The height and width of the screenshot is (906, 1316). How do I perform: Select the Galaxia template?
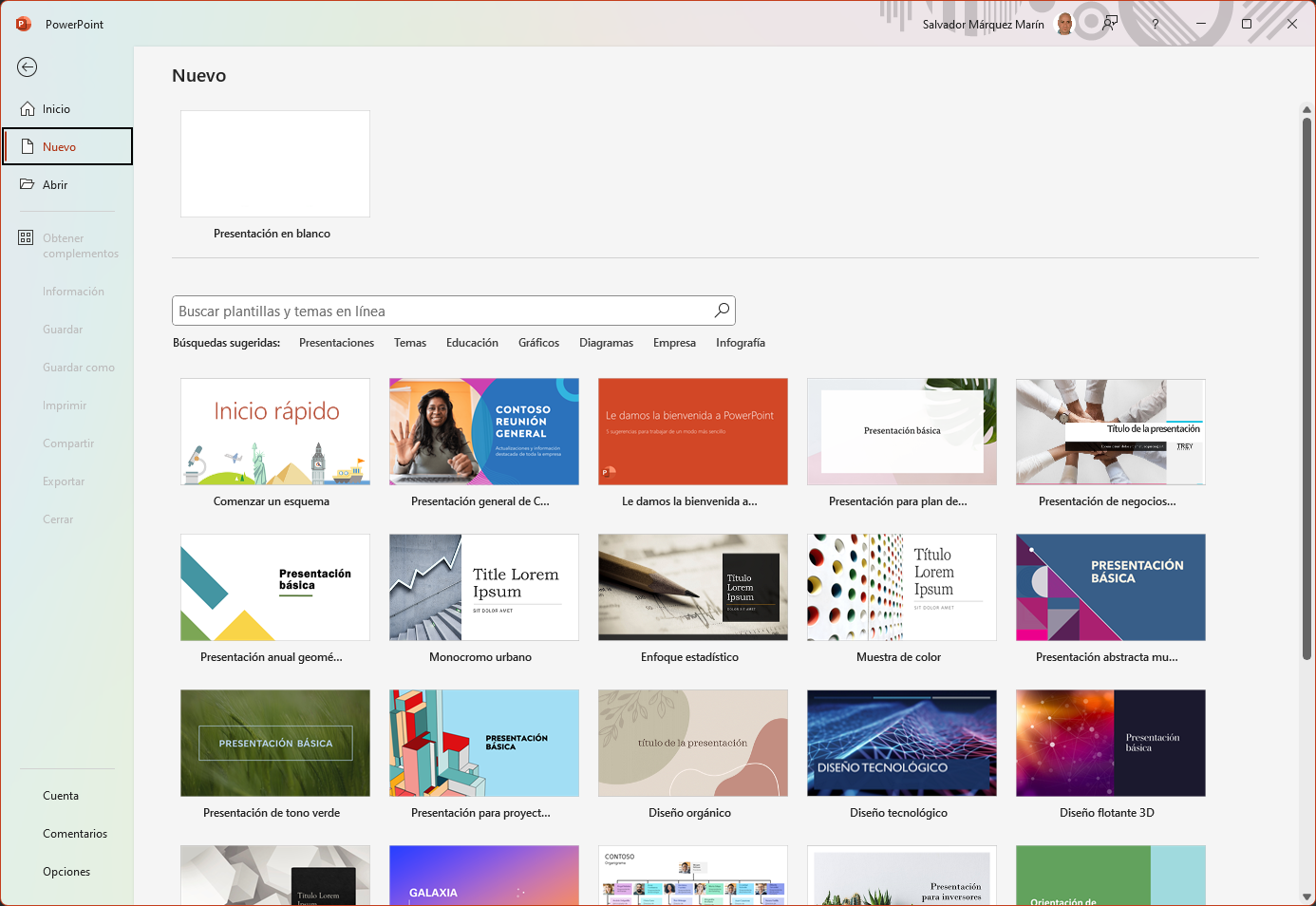point(484,875)
